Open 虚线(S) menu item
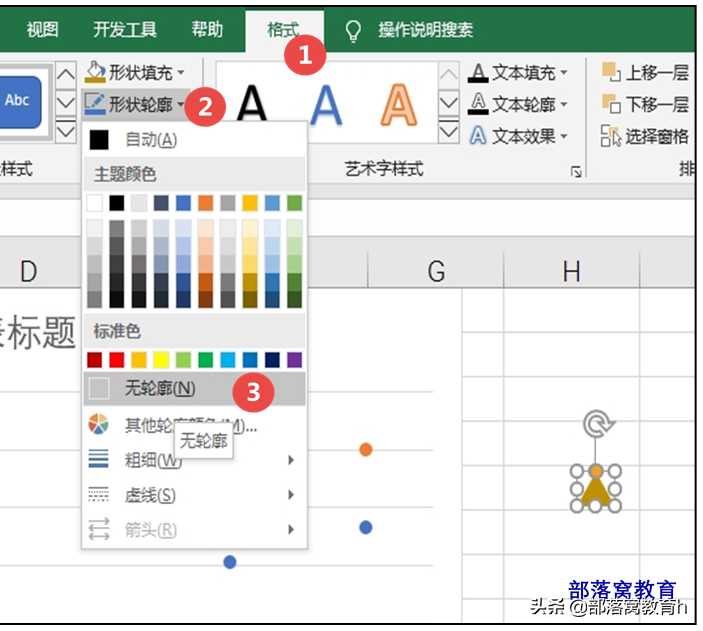Image resolution: width=703 pixels, height=631 pixels. click(195, 495)
